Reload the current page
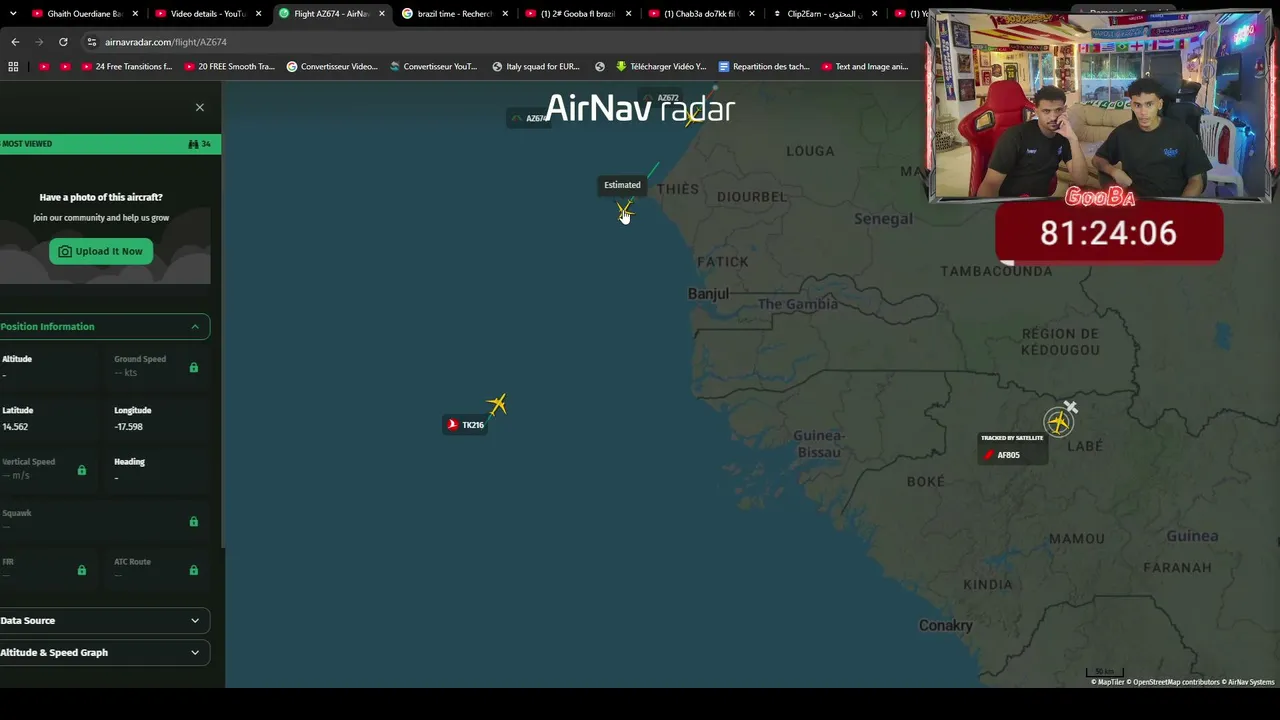The height and width of the screenshot is (720, 1280). pyautogui.click(x=63, y=42)
